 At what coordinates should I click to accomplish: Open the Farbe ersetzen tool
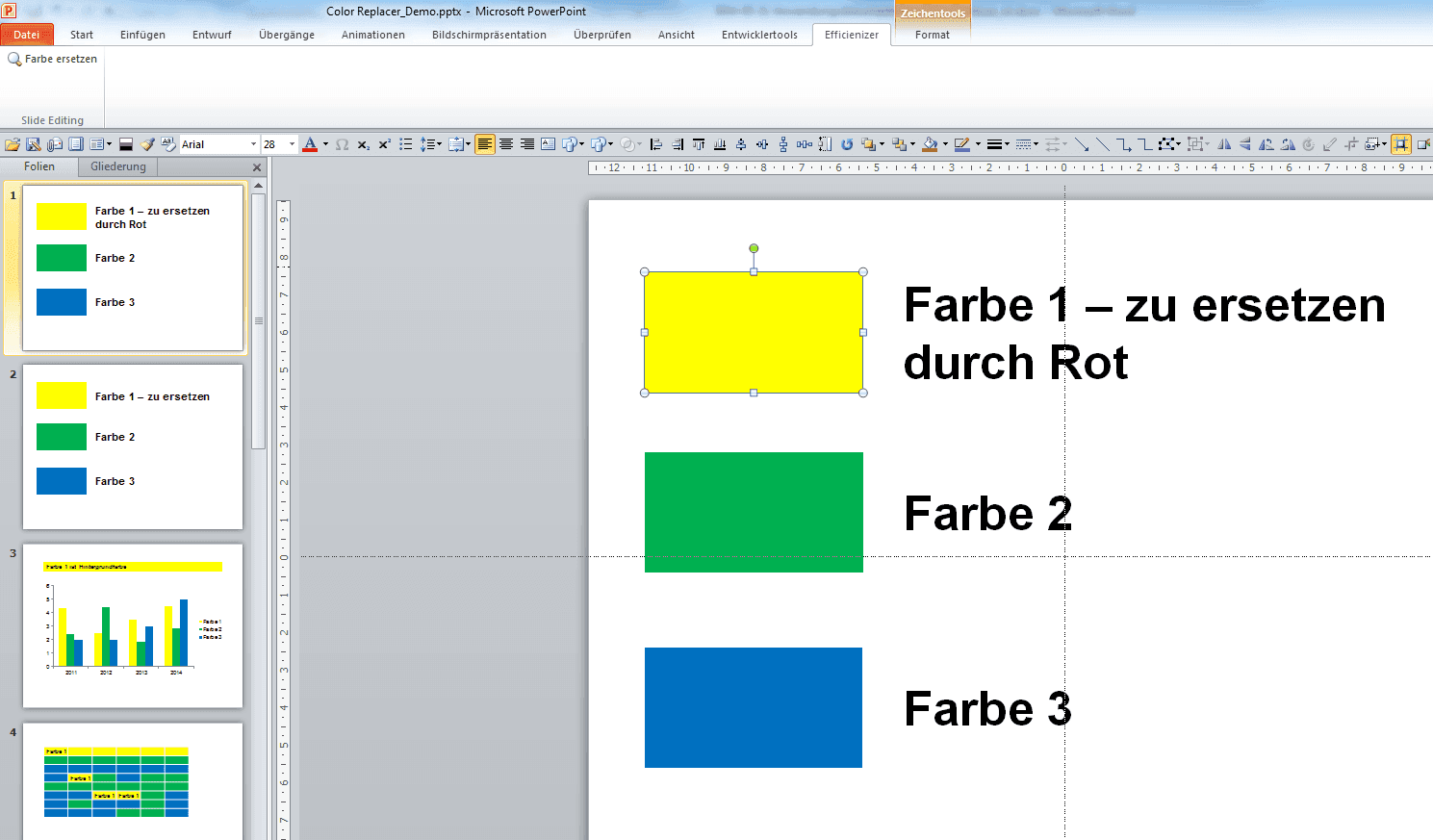tap(53, 59)
